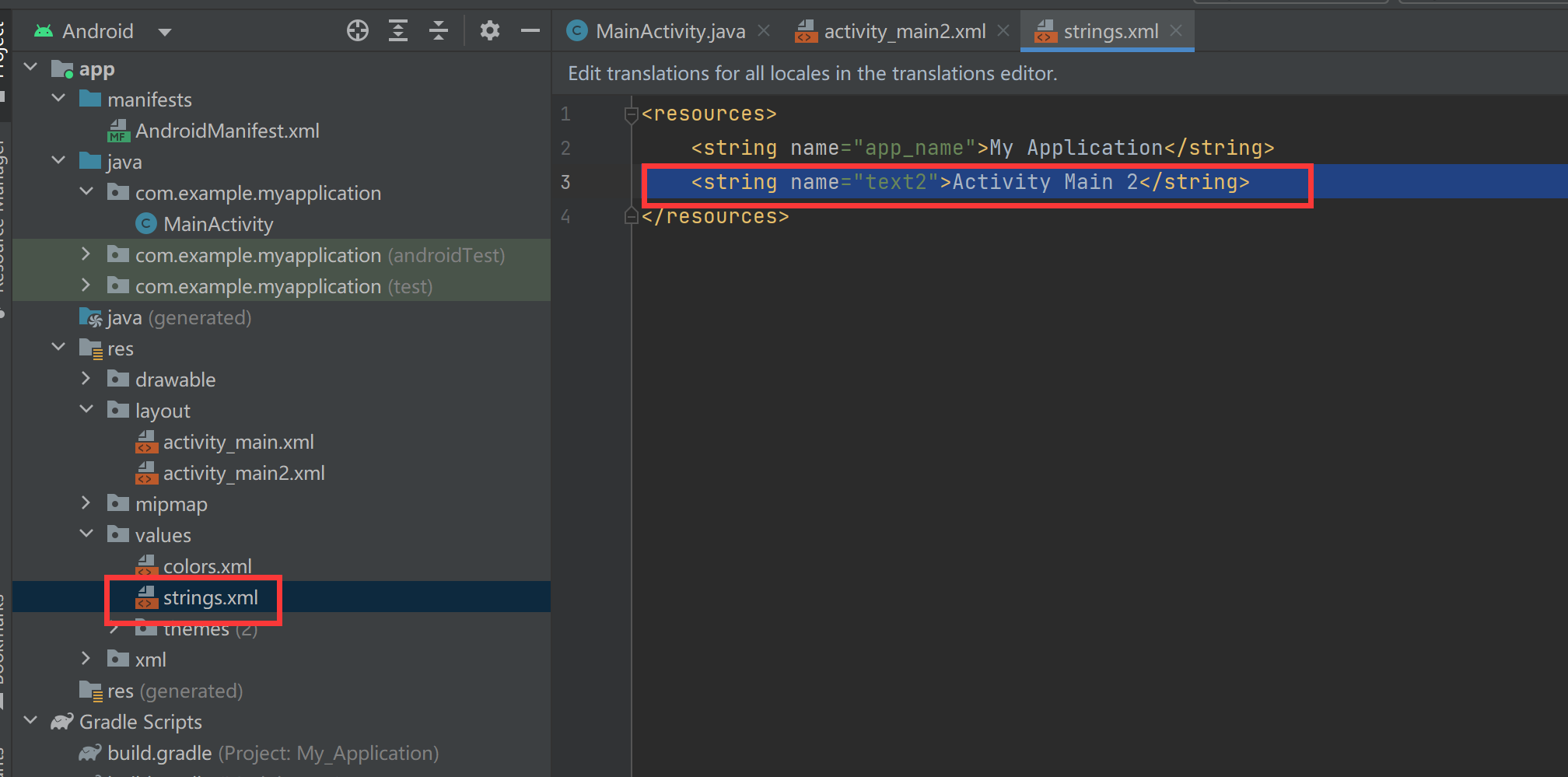Hide the project tool window
The image size is (1568, 777).
(530, 31)
